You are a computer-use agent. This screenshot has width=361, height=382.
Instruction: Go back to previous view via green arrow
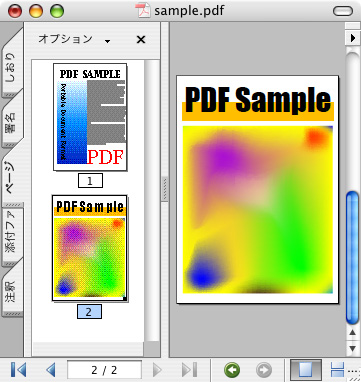(x=232, y=370)
